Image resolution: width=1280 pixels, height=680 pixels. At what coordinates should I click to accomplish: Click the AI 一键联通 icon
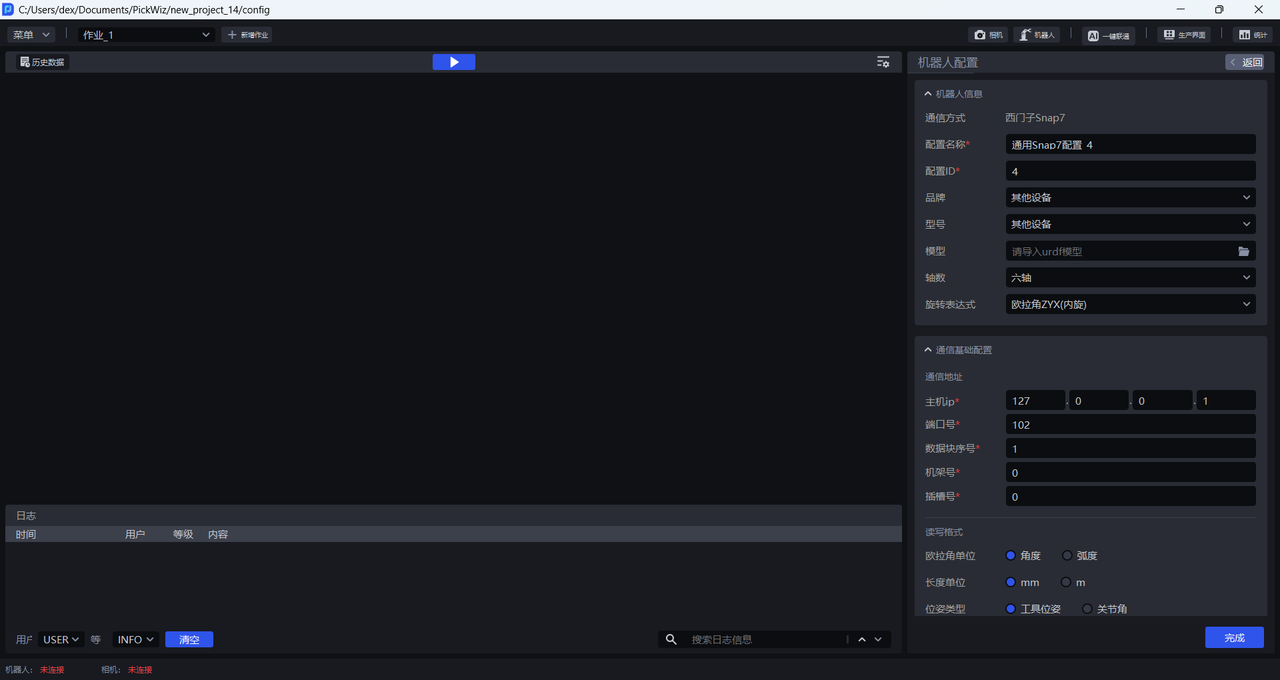pyautogui.click(x=1109, y=35)
